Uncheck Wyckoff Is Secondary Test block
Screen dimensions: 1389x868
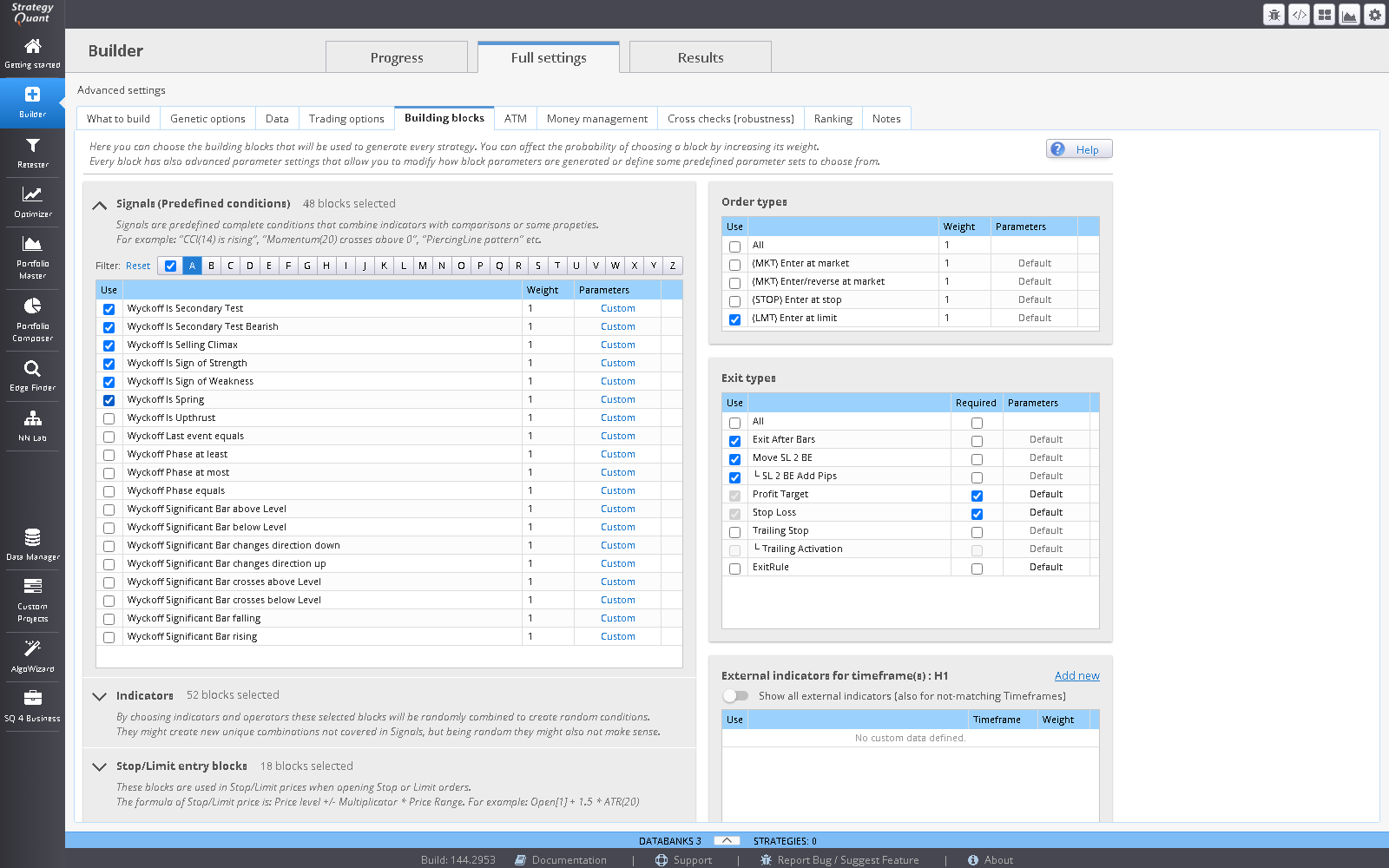(x=109, y=309)
